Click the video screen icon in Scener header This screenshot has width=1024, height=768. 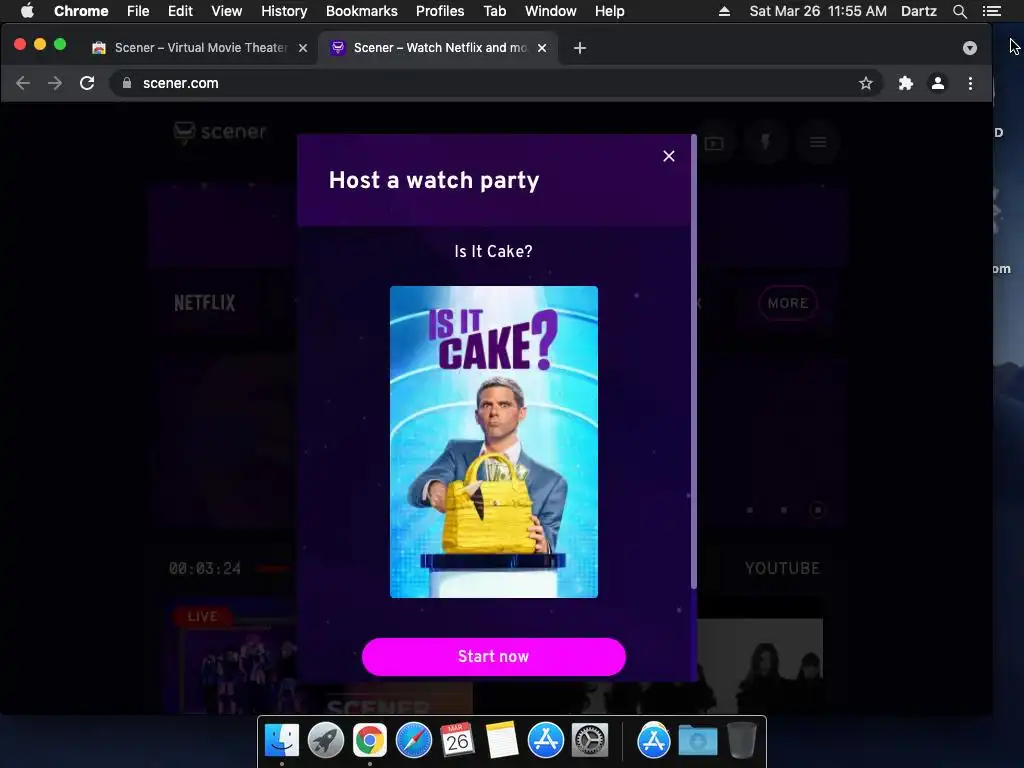click(714, 143)
